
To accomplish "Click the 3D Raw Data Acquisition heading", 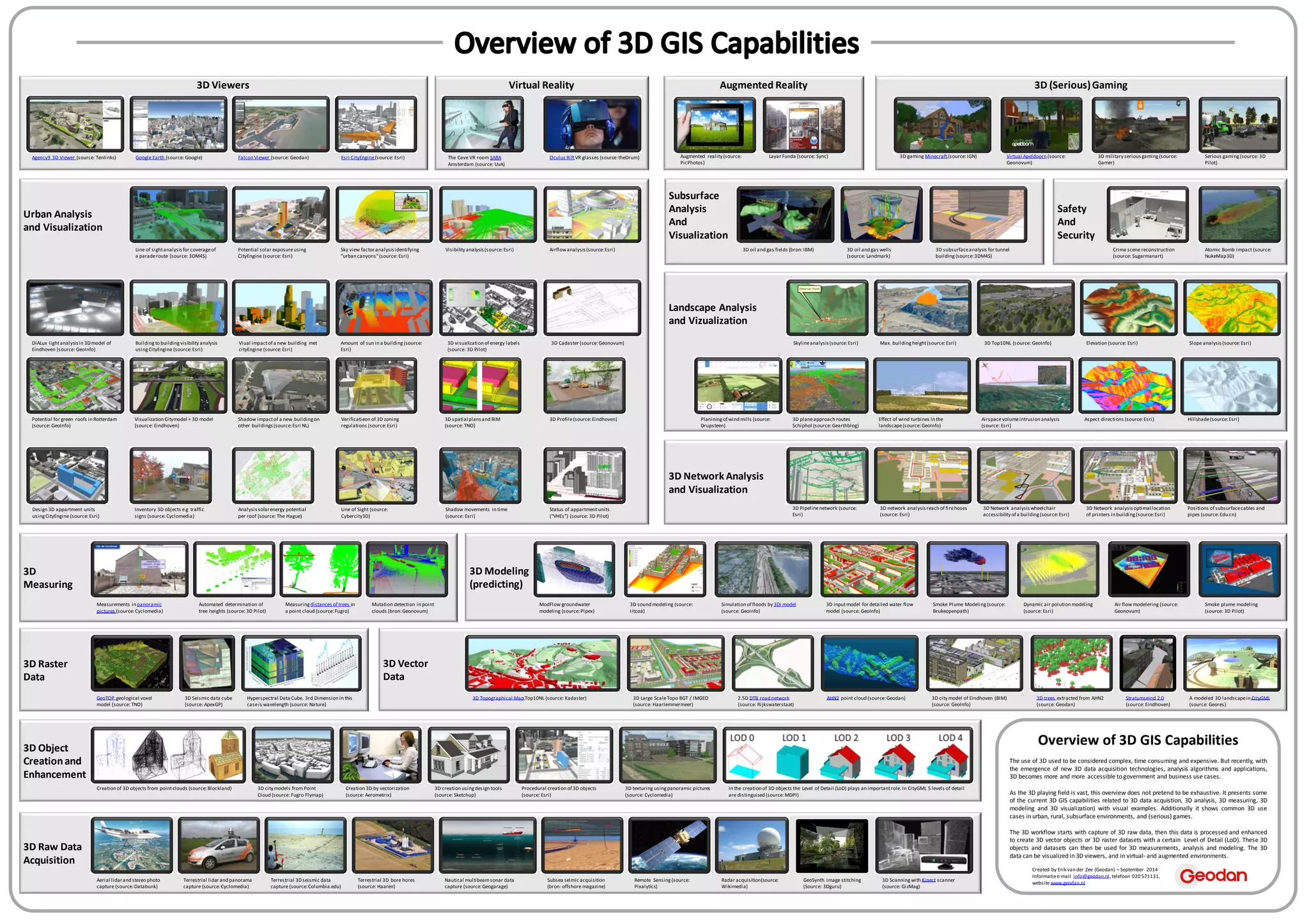I will click(52, 853).
